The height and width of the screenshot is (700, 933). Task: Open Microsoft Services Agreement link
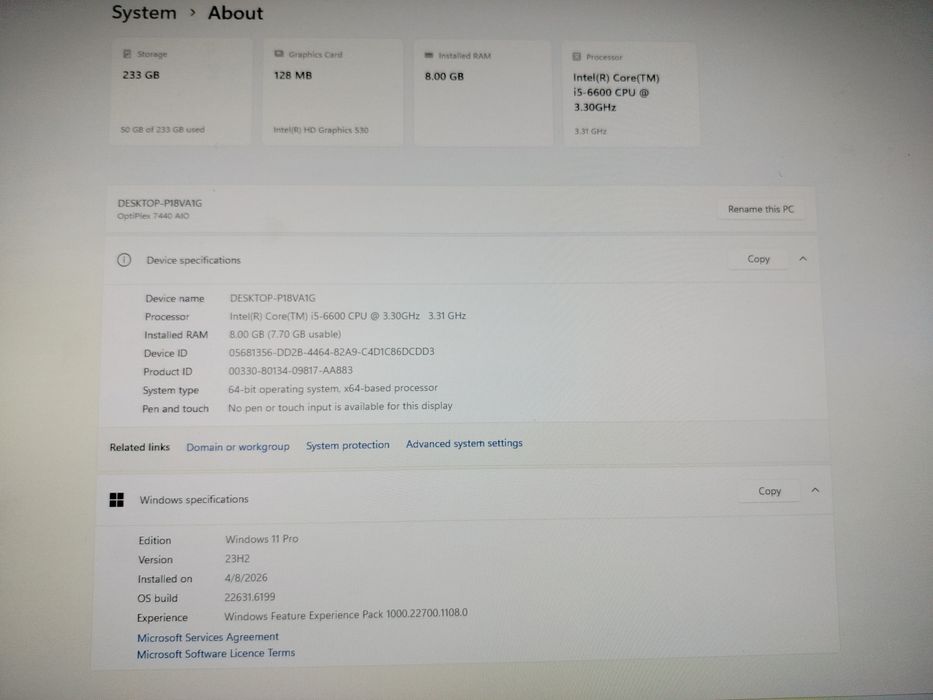[x=208, y=637]
